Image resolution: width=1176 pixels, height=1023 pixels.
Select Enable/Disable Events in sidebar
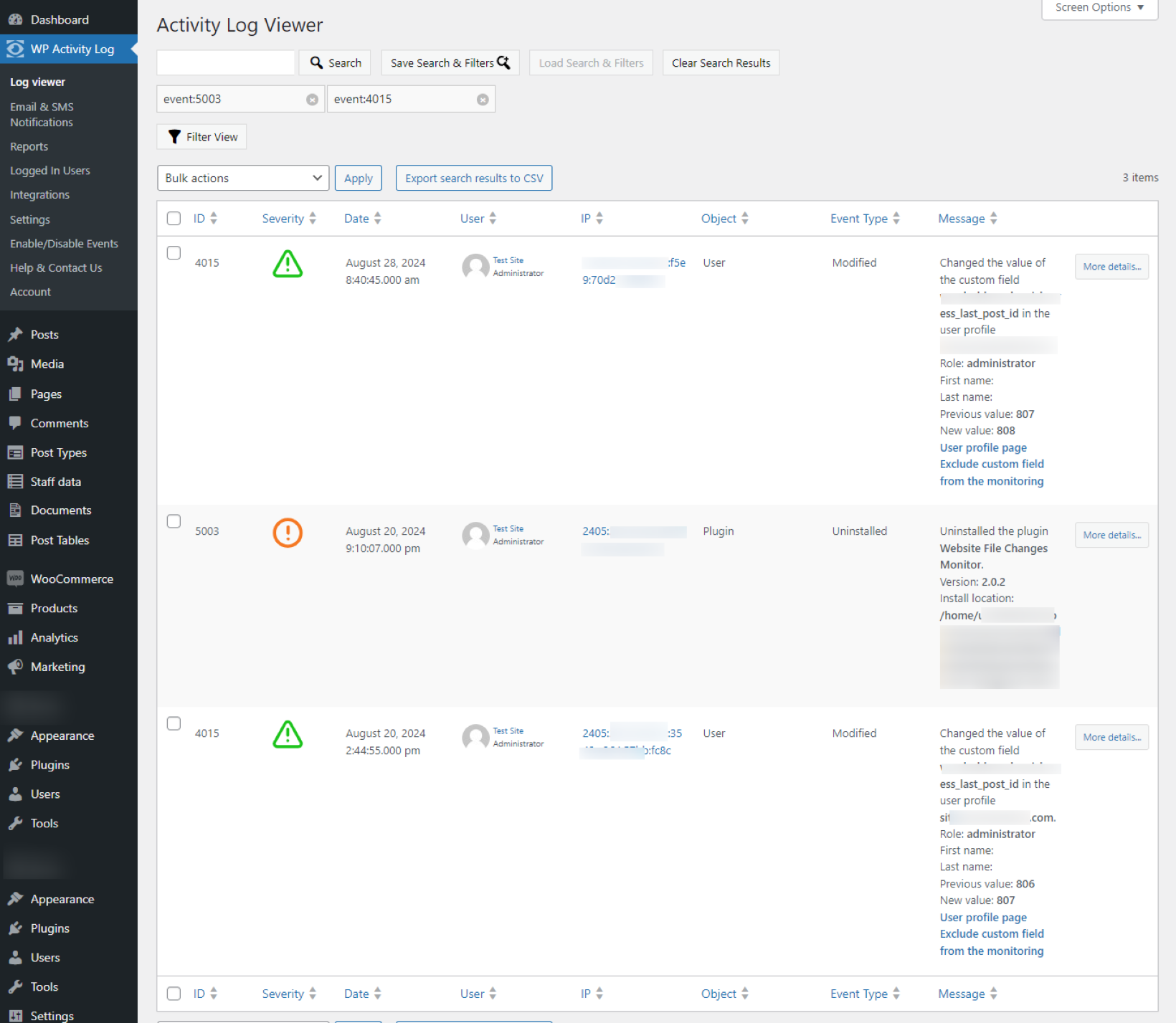point(64,243)
